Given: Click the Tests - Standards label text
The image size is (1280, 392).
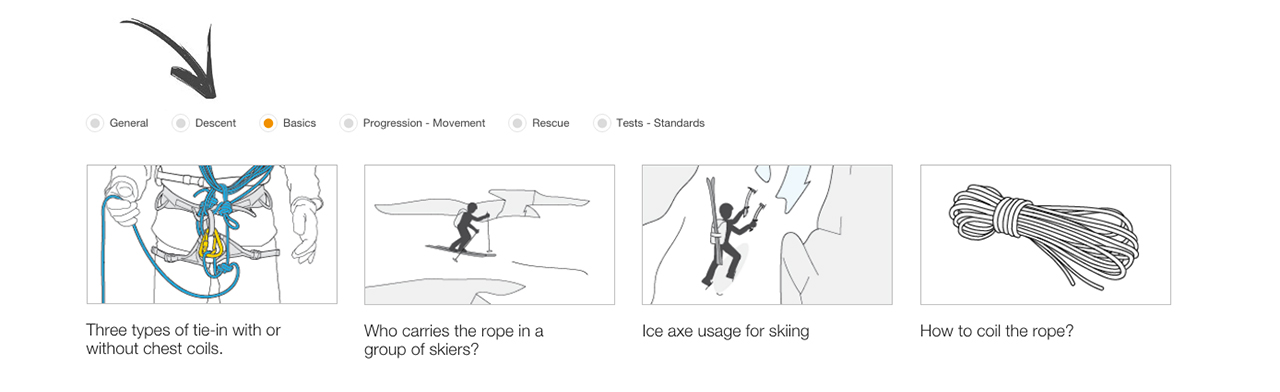Looking at the screenshot, I should point(661,123).
